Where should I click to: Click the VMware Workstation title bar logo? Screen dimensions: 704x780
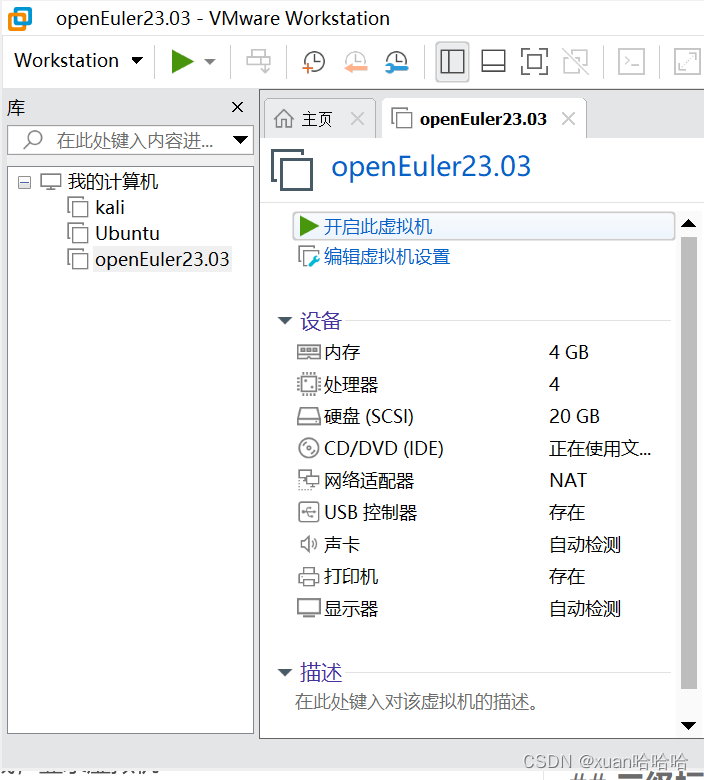click(20, 18)
